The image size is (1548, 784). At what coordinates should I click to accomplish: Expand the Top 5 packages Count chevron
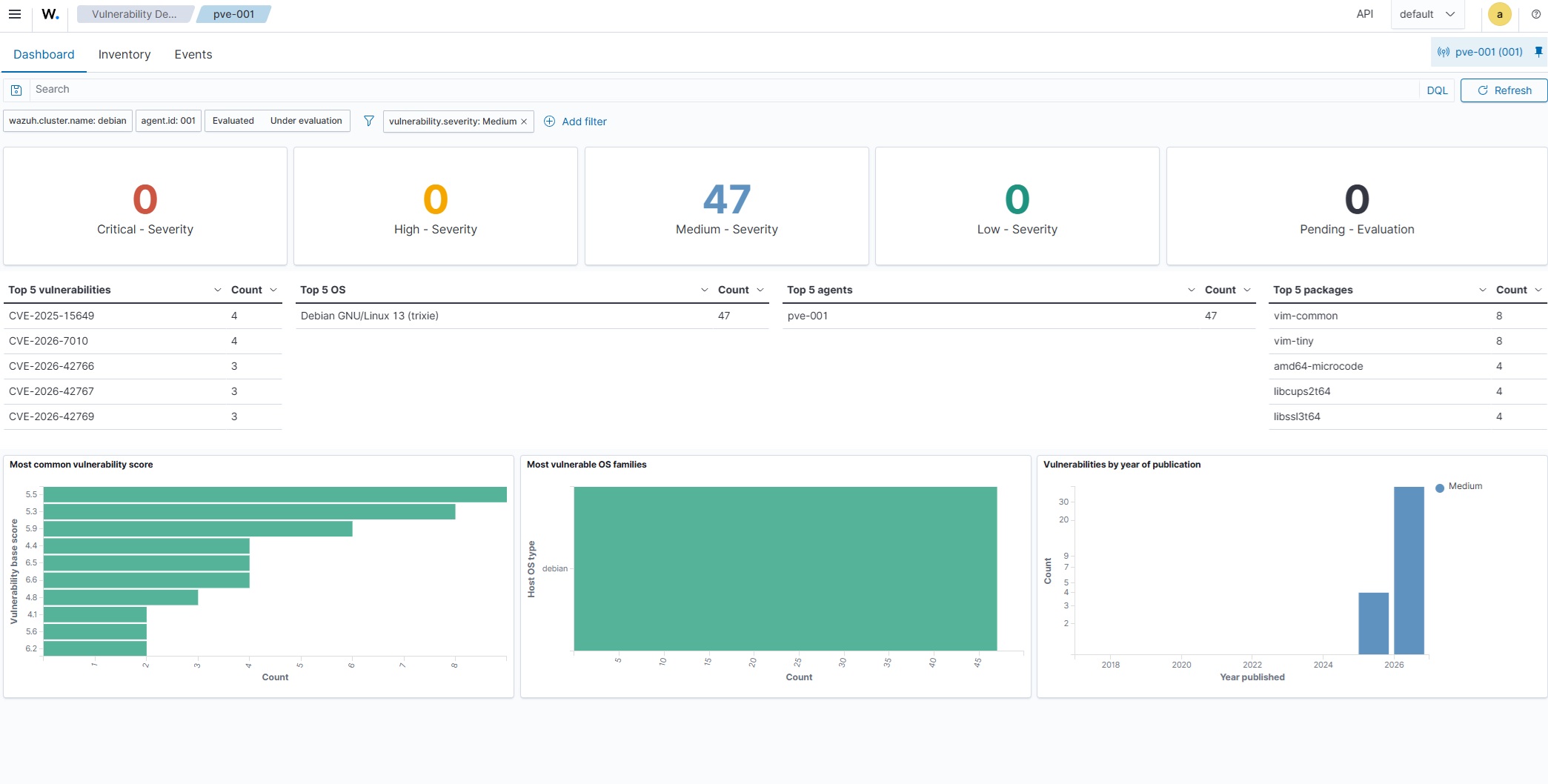[1538, 290]
